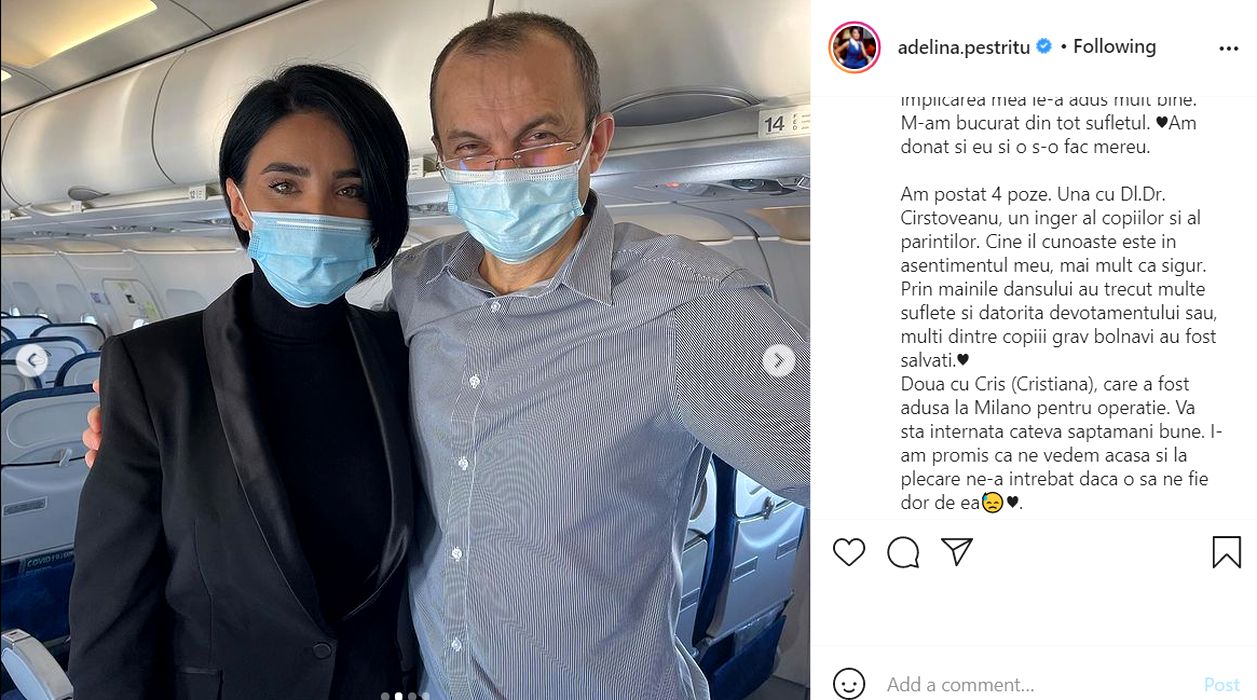The image size is (1257, 700).
Task: Select the third carousel indicator dot
Action: [x=412, y=696]
